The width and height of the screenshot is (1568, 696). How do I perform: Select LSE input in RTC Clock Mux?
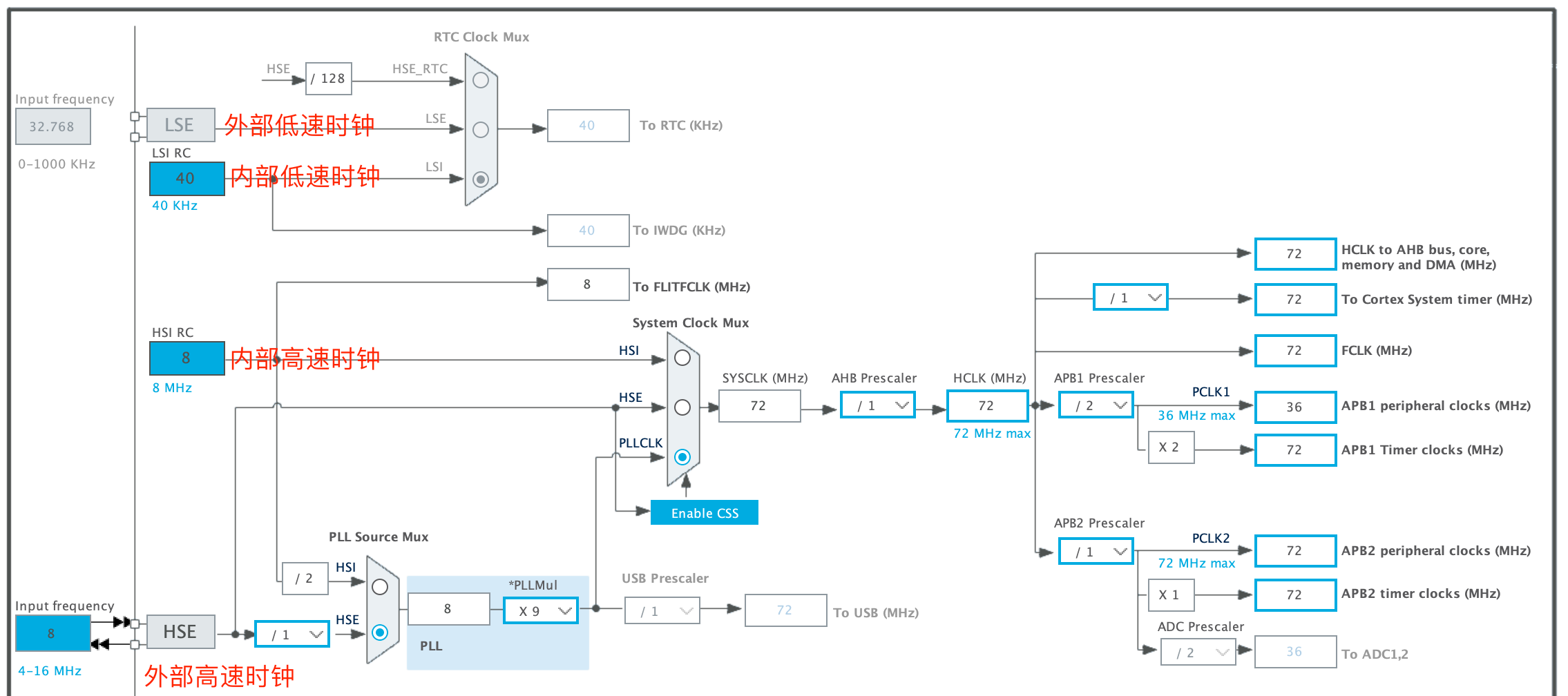[x=481, y=130]
